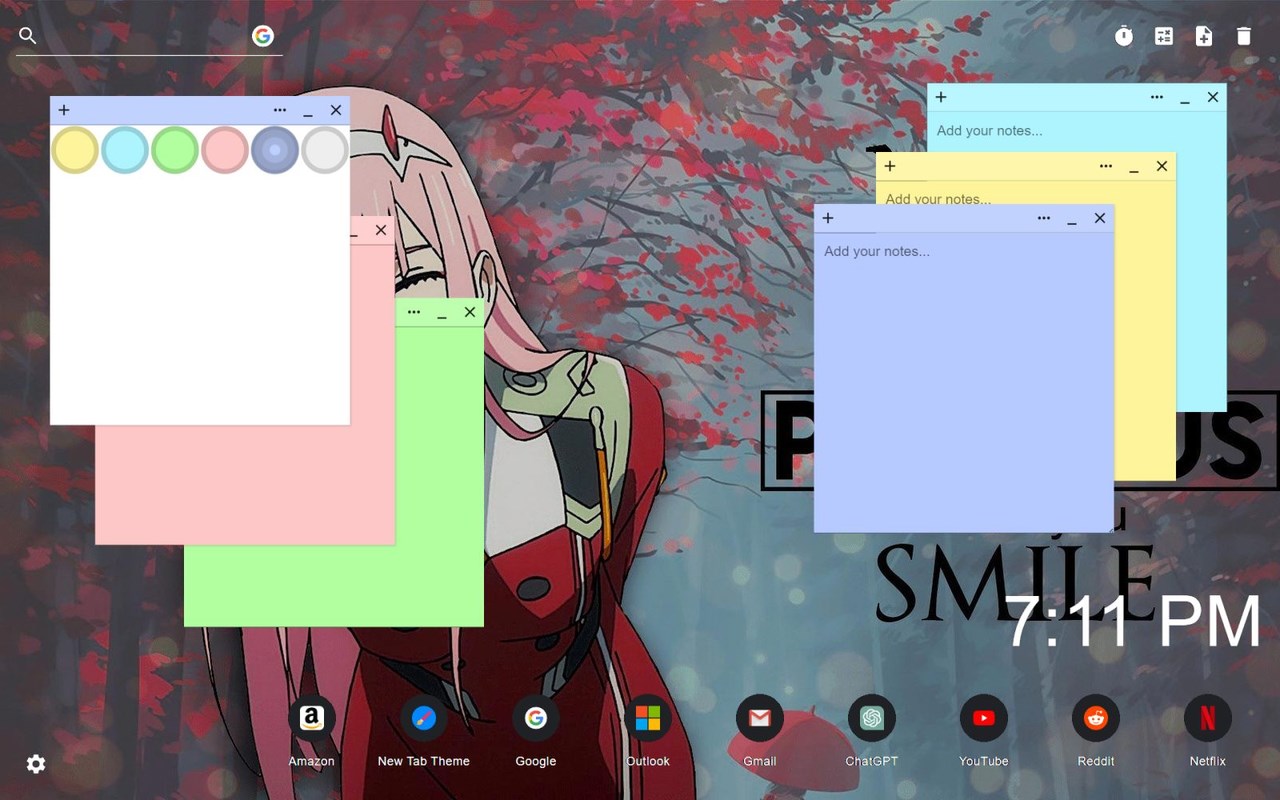This screenshot has width=1280, height=800.
Task: Open the timer stopwatch icon
Action: pos(1124,36)
